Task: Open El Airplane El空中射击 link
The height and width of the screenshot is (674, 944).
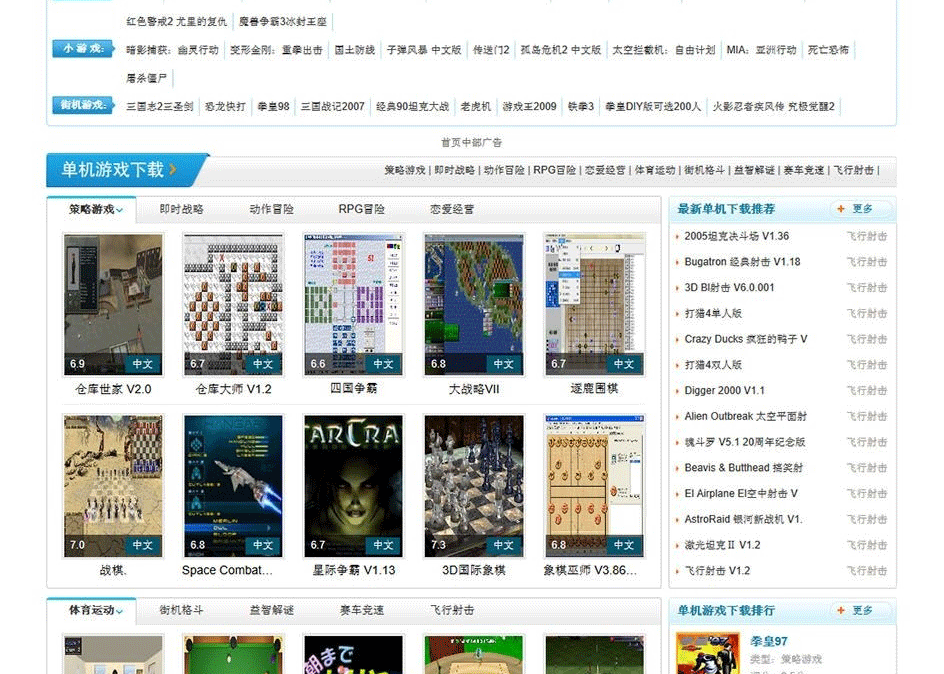Action: 741,493
